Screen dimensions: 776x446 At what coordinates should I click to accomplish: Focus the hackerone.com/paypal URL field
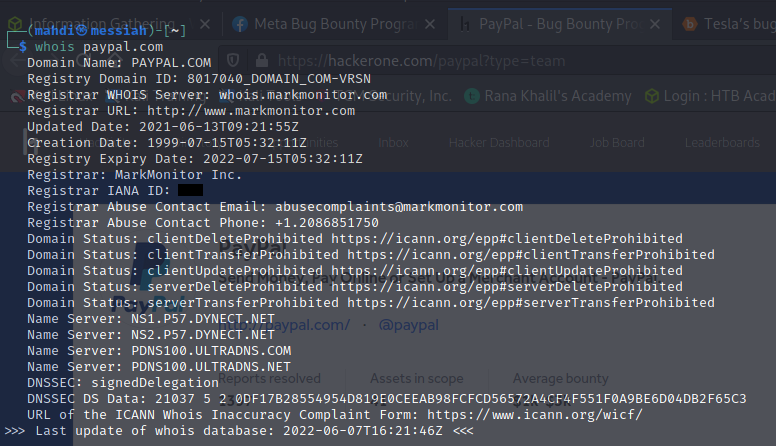pyautogui.click(x=495, y=60)
